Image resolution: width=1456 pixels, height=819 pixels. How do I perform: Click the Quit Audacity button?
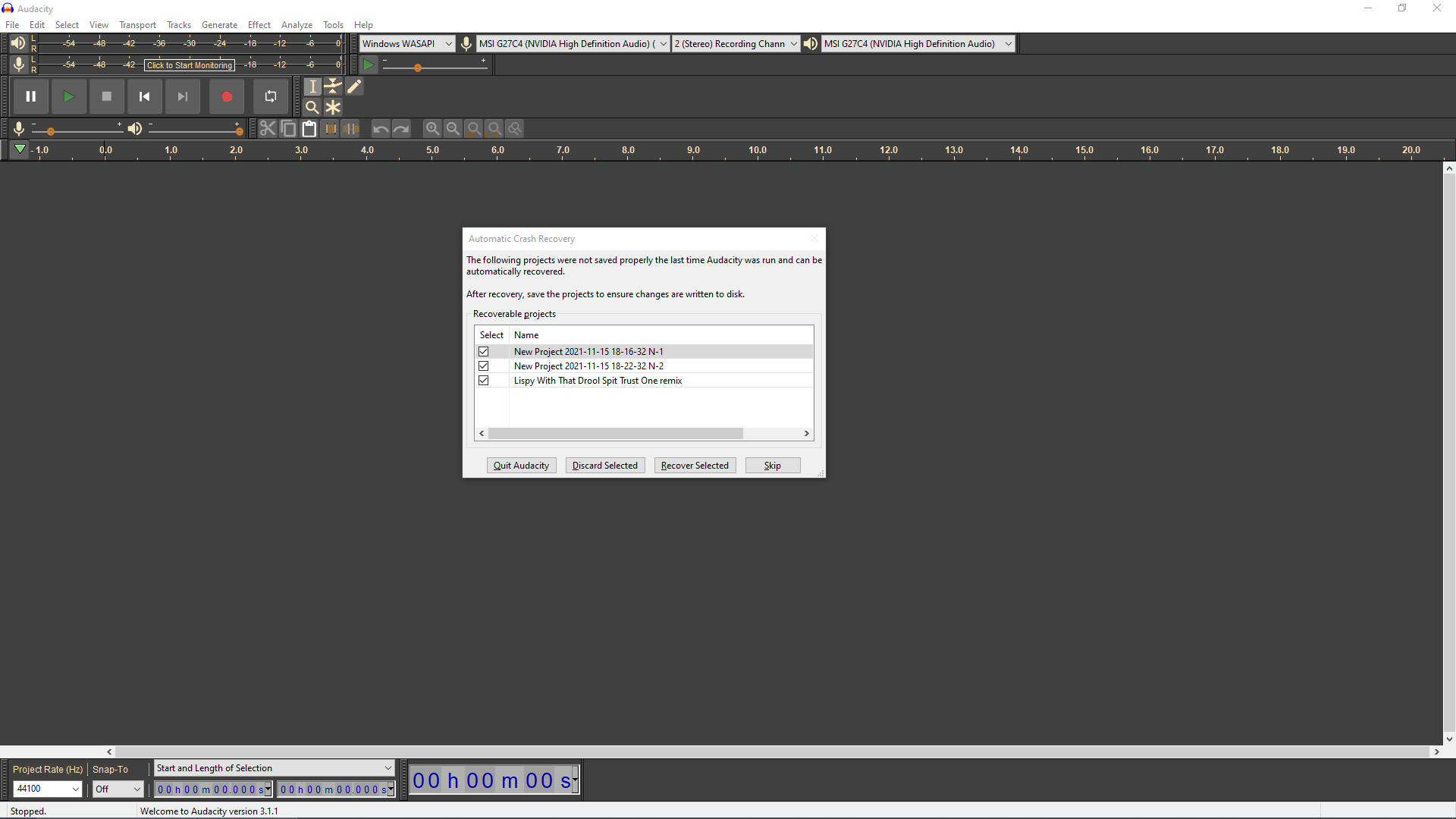click(x=522, y=466)
